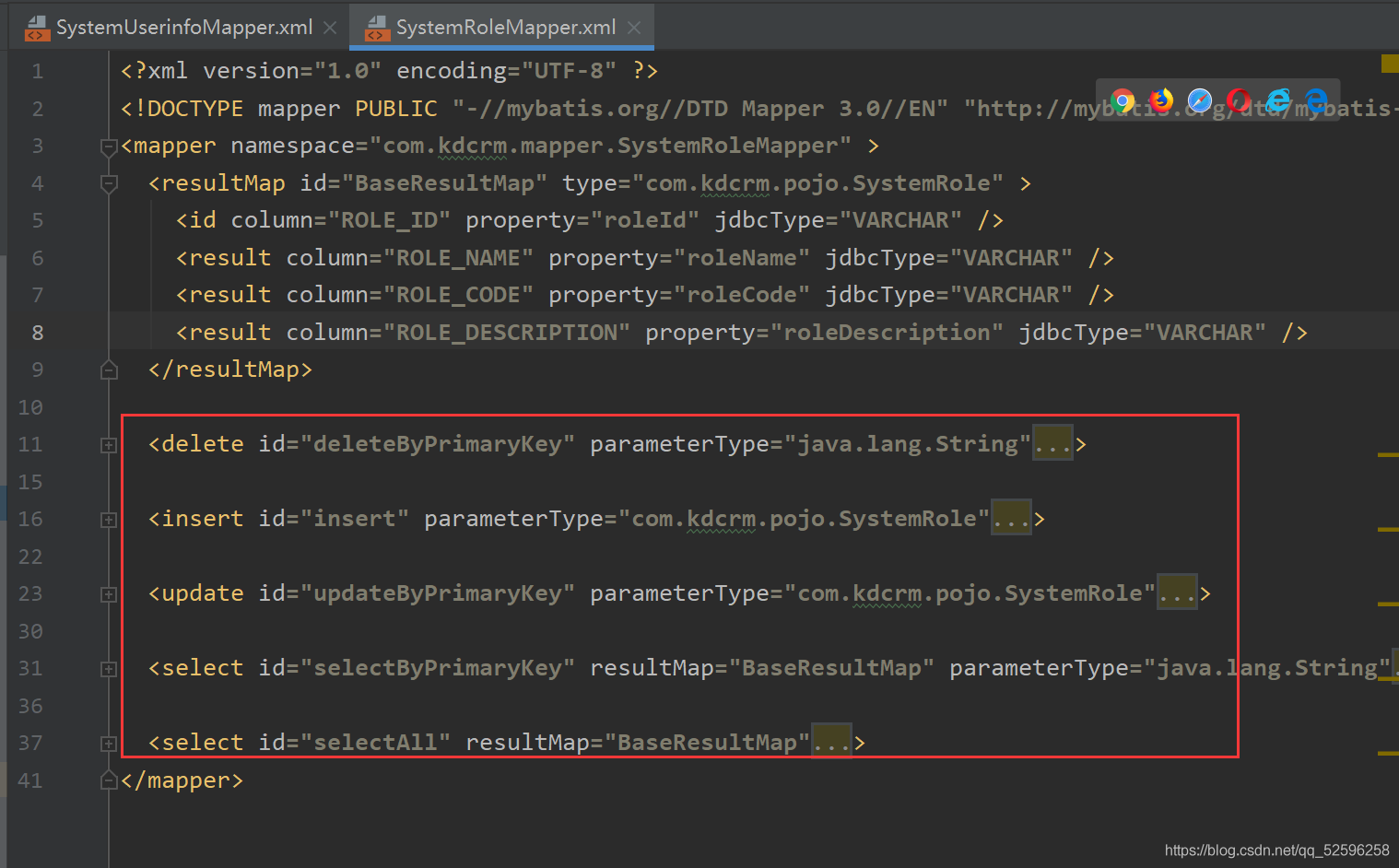Screen dimensions: 1399x868
Task: Click "updateByPrimaryKey" id text
Action: coord(438,593)
